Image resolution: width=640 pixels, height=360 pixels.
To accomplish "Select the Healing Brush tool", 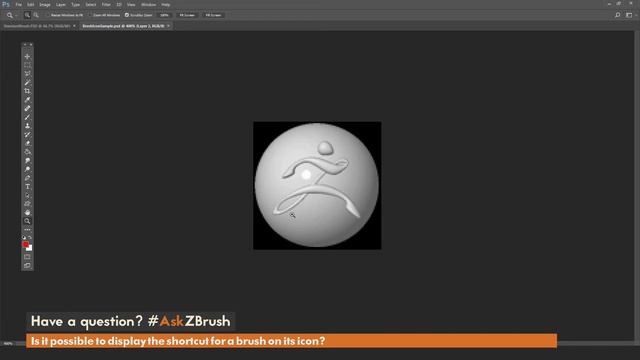I will tap(27, 109).
